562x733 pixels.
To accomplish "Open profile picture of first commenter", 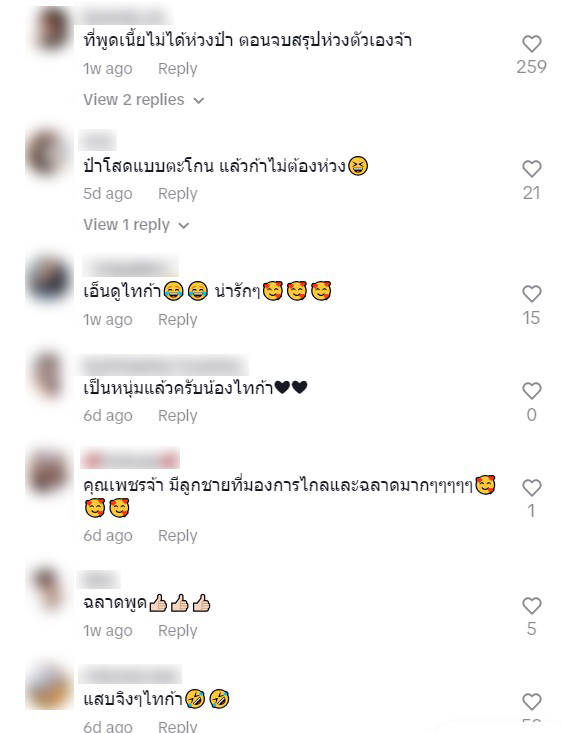I will (x=49, y=29).
